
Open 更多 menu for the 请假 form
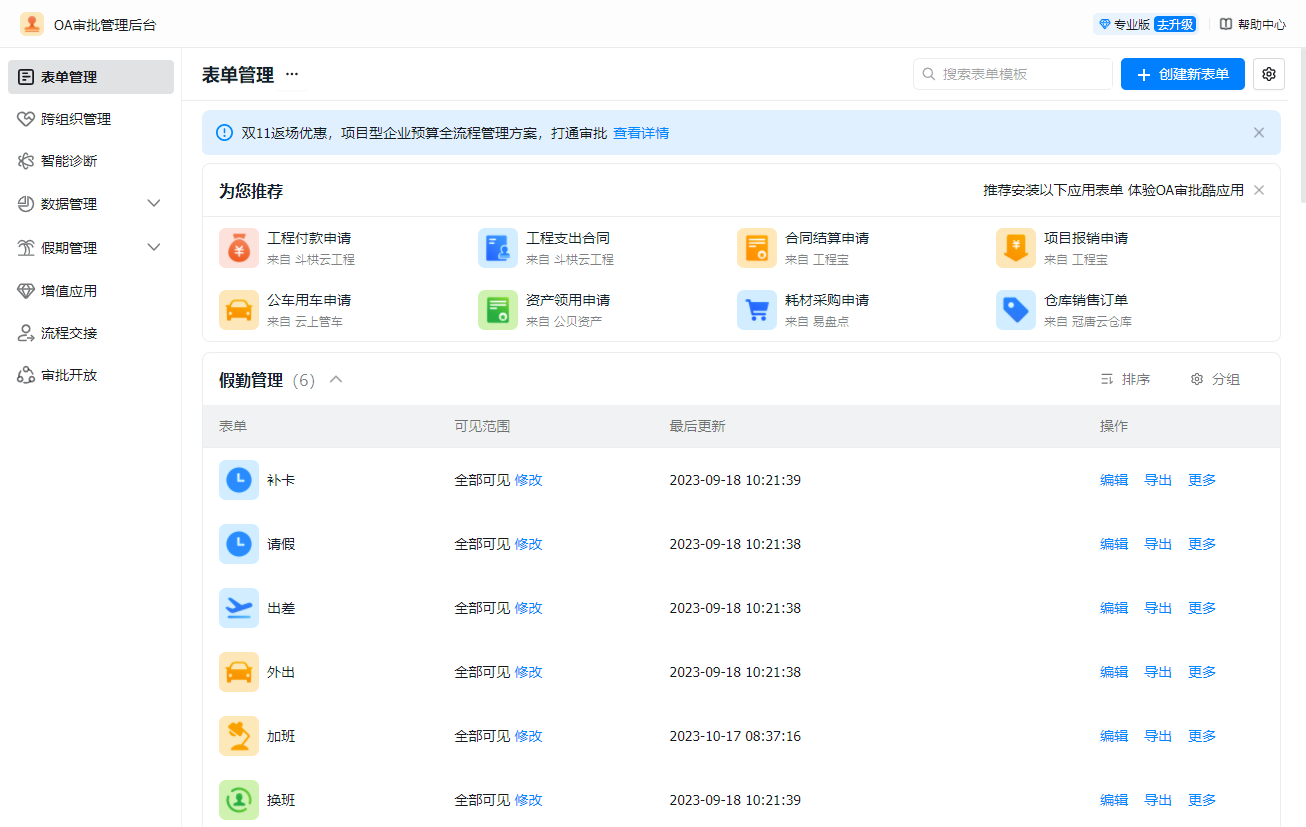click(1202, 544)
